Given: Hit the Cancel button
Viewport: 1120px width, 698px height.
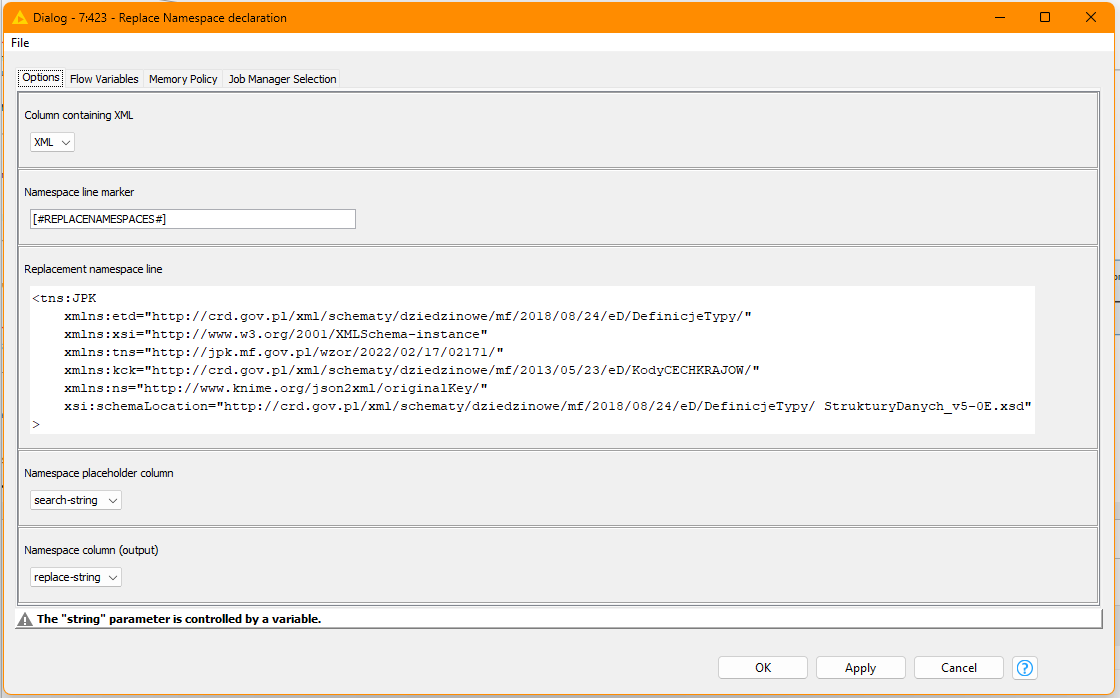Looking at the screenshot, I should (x=958, y=668).
